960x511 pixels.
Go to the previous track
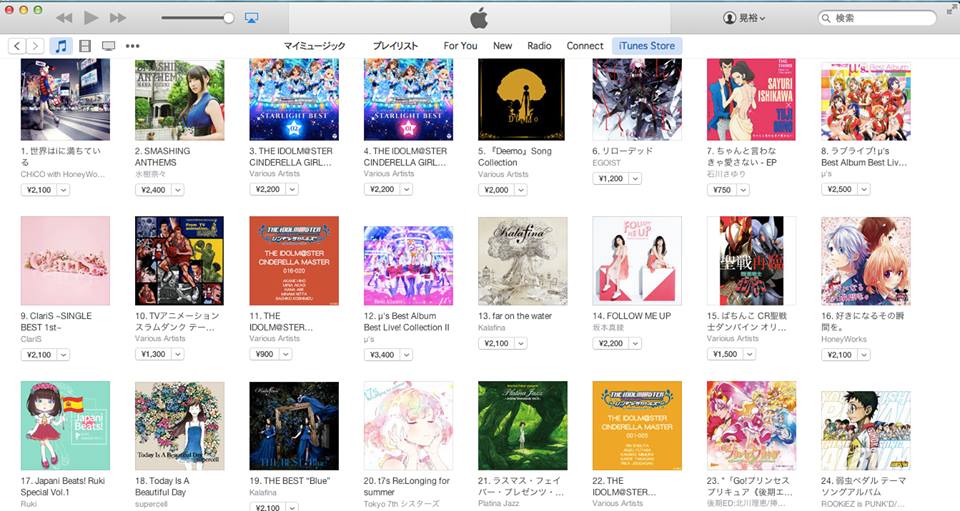(64, 18)
